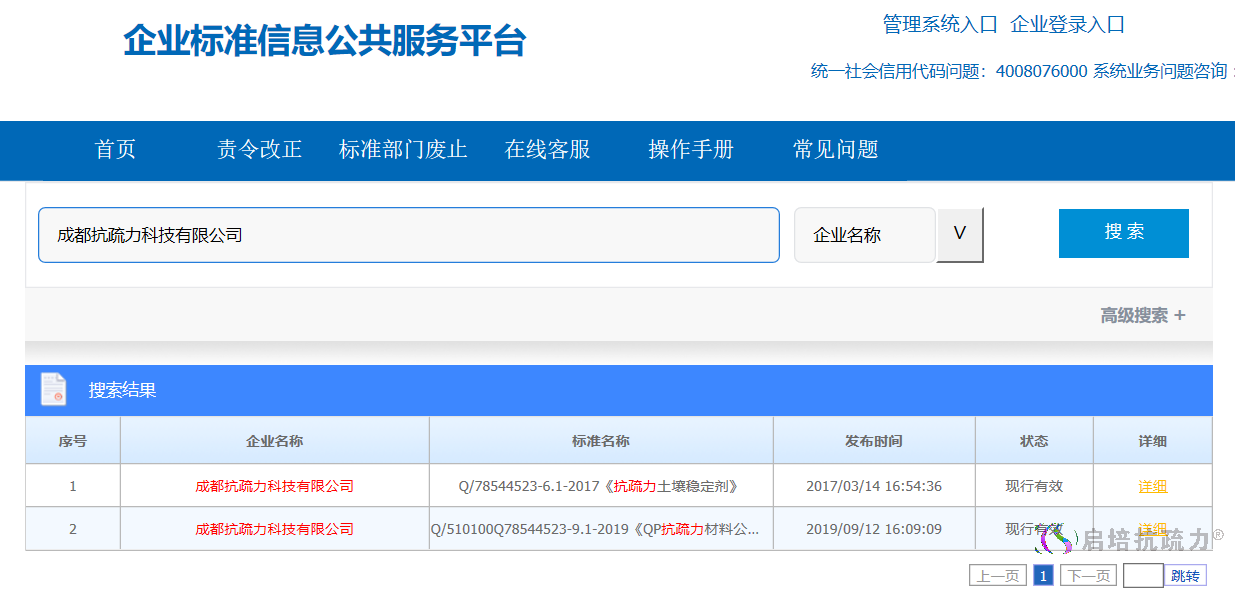Image resolution: width=1235 pixels, height=594 pixels.
Task: Open the 首页 home menu item
Action: pos(115,150)
